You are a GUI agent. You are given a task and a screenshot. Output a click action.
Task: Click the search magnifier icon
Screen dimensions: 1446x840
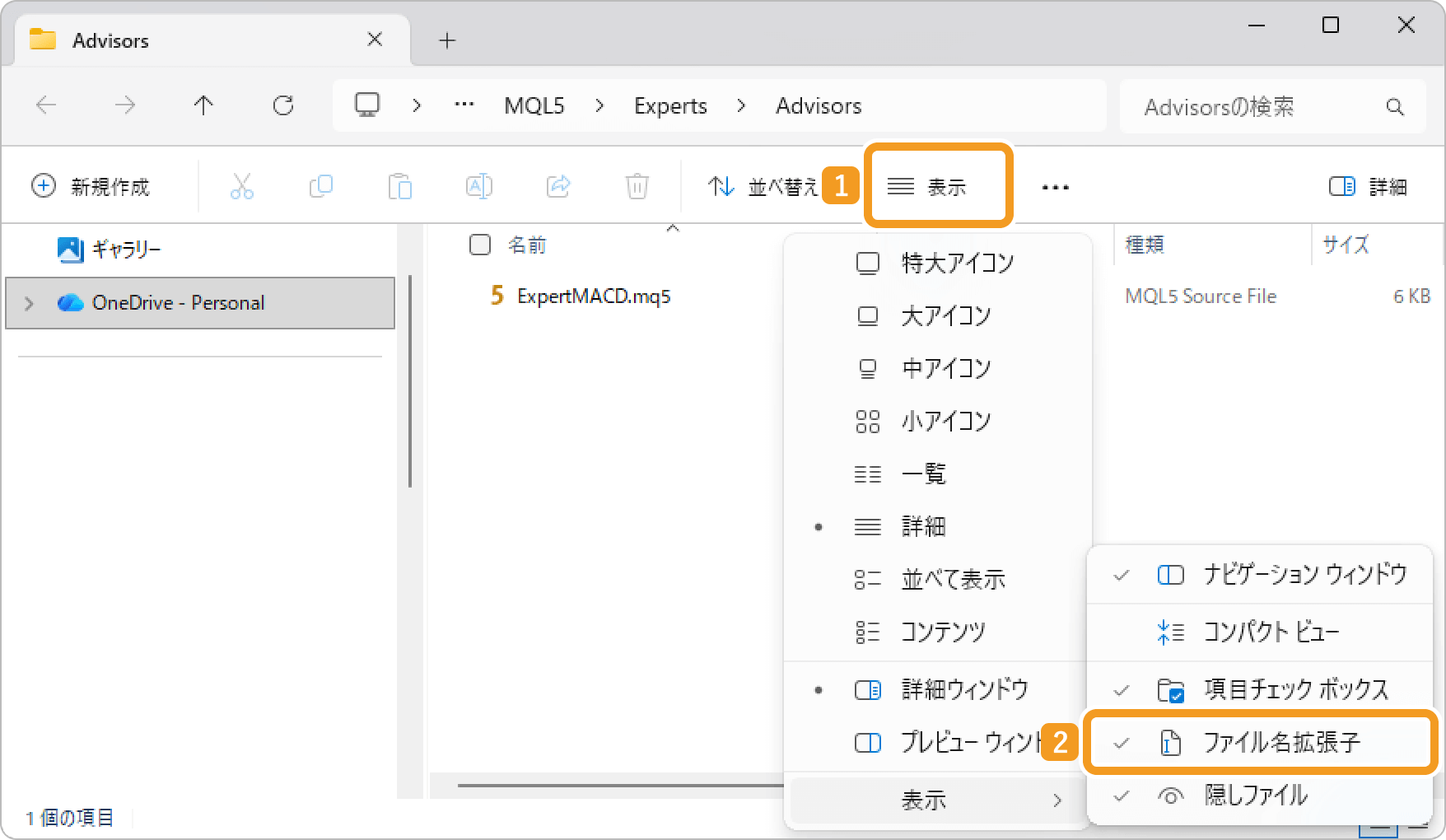pos(1395,106)
